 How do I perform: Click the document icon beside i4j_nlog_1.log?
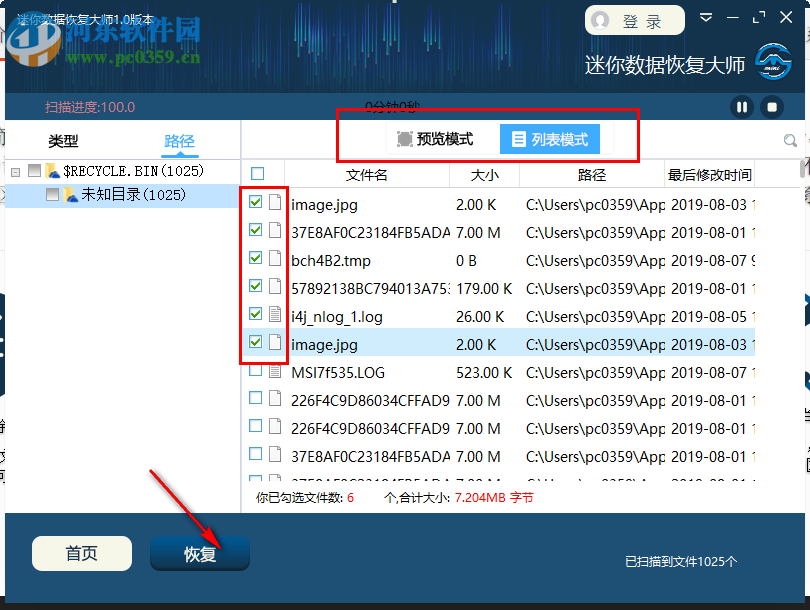275,314
